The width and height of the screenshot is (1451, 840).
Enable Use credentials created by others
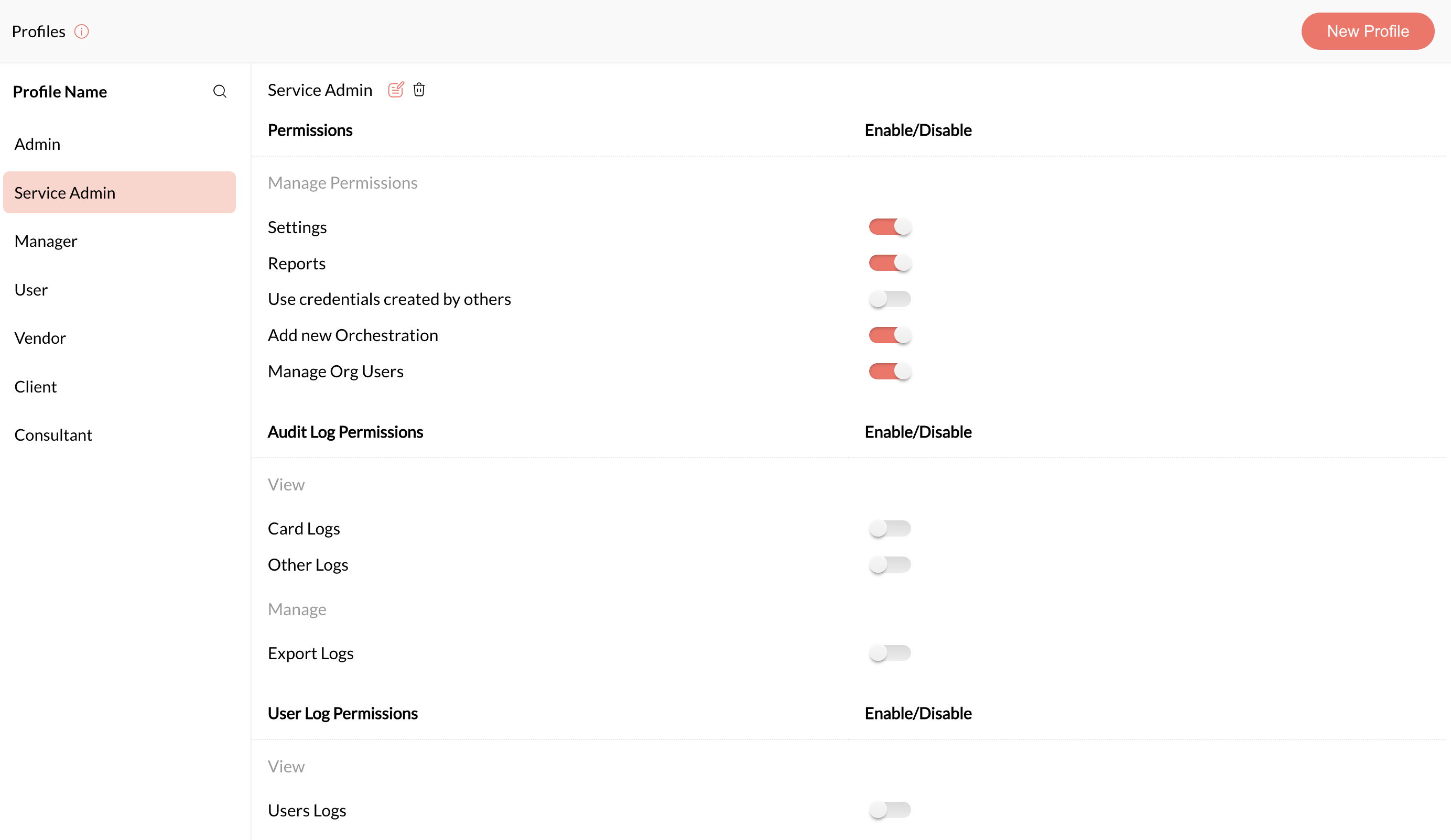(890, 299)
